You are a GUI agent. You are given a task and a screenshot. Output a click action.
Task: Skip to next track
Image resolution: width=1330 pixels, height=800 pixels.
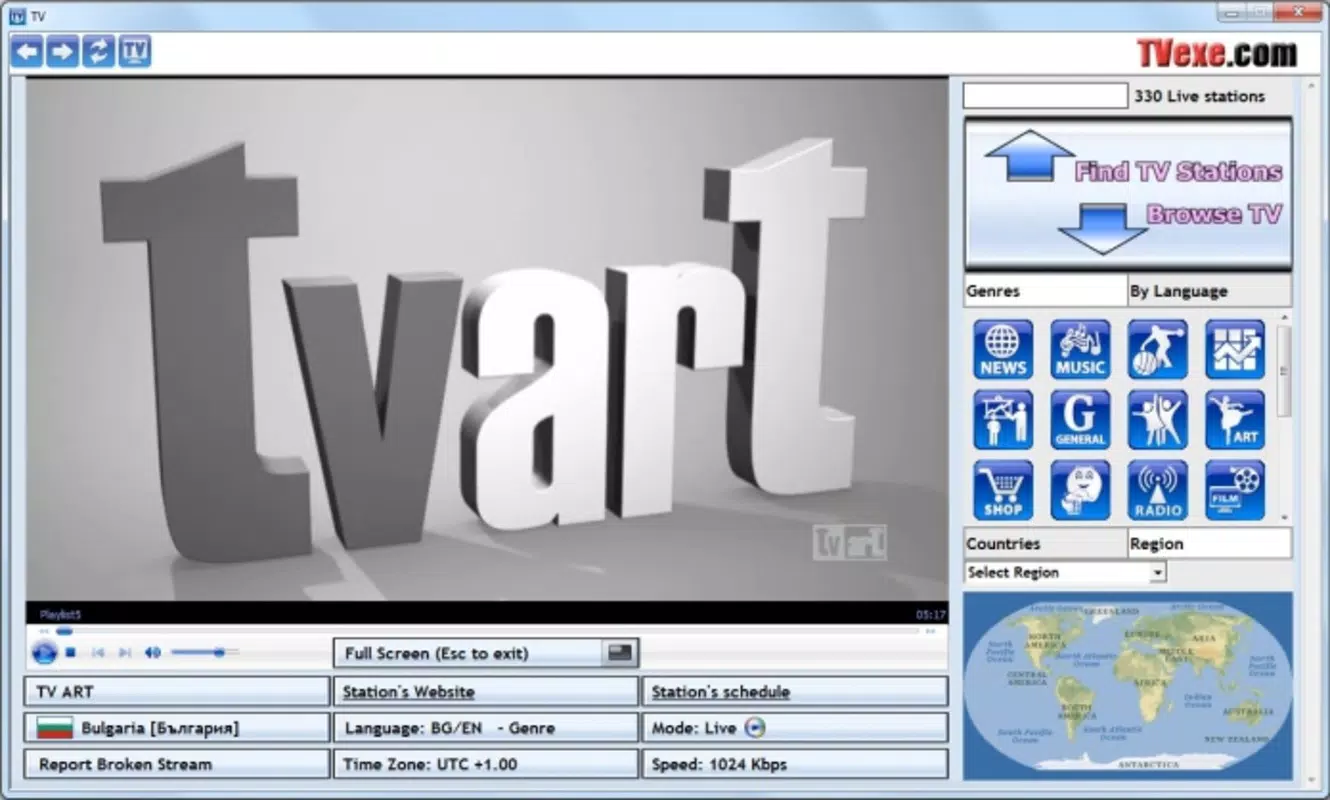pos(125,652)
